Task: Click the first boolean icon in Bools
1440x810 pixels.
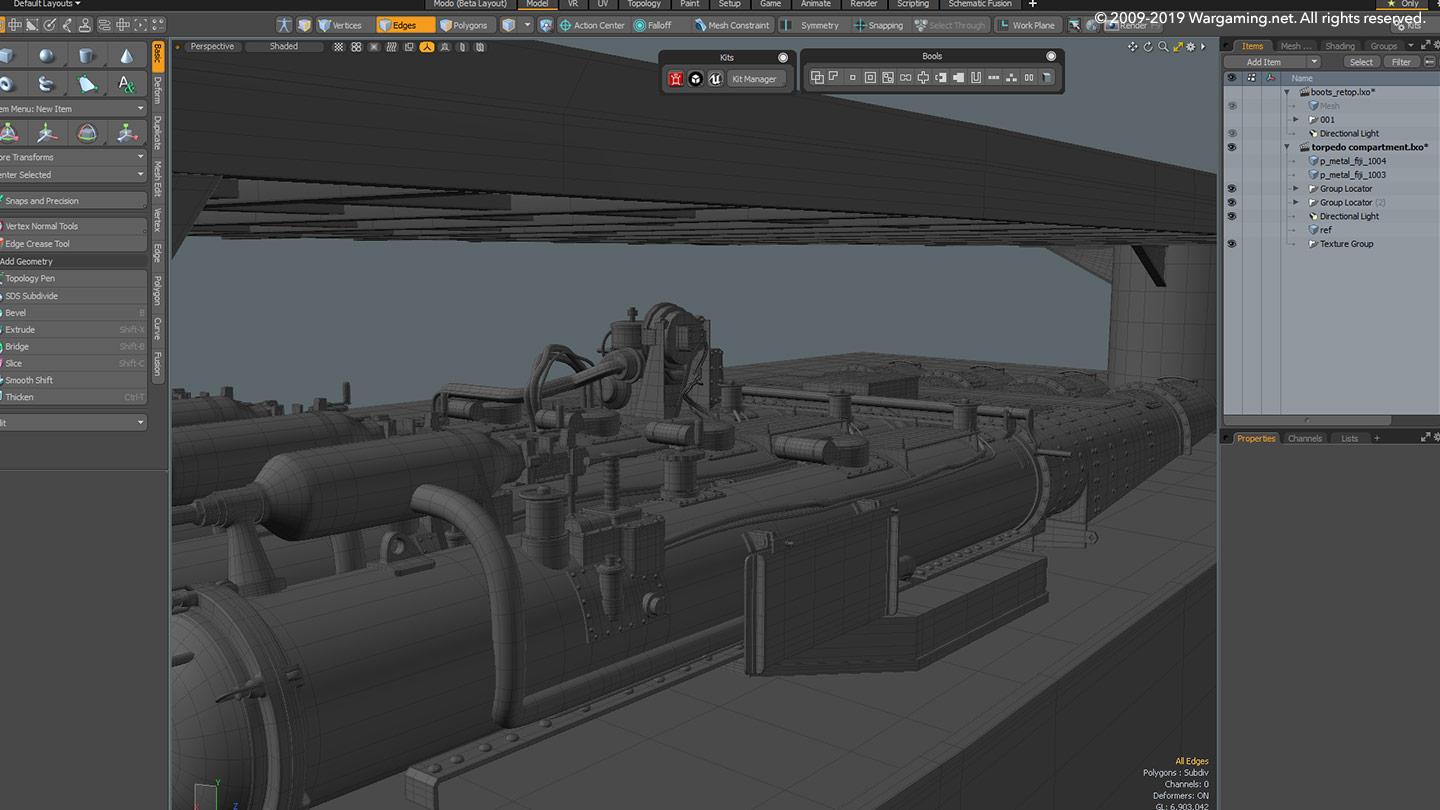Action: point(817,78)
